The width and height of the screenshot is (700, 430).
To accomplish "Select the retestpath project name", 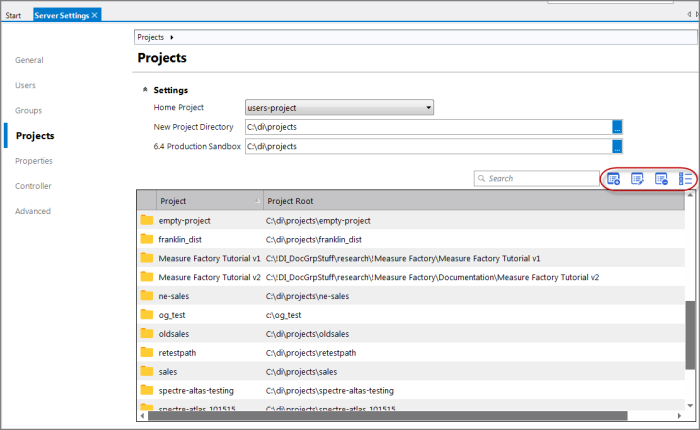I will tap(177, 353).
